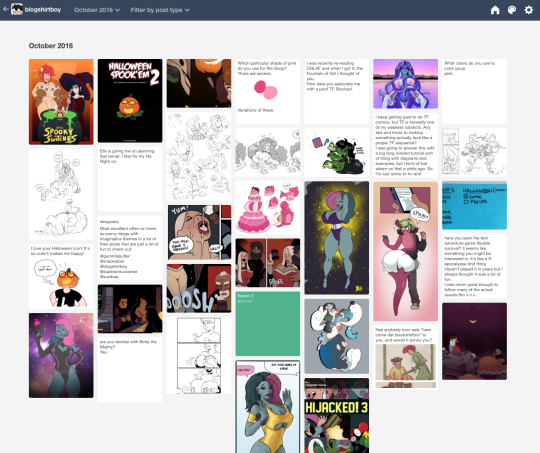The image size is (540, 453).
Task: Open the blue tentacle character artwork
Action: coord(405,84)
